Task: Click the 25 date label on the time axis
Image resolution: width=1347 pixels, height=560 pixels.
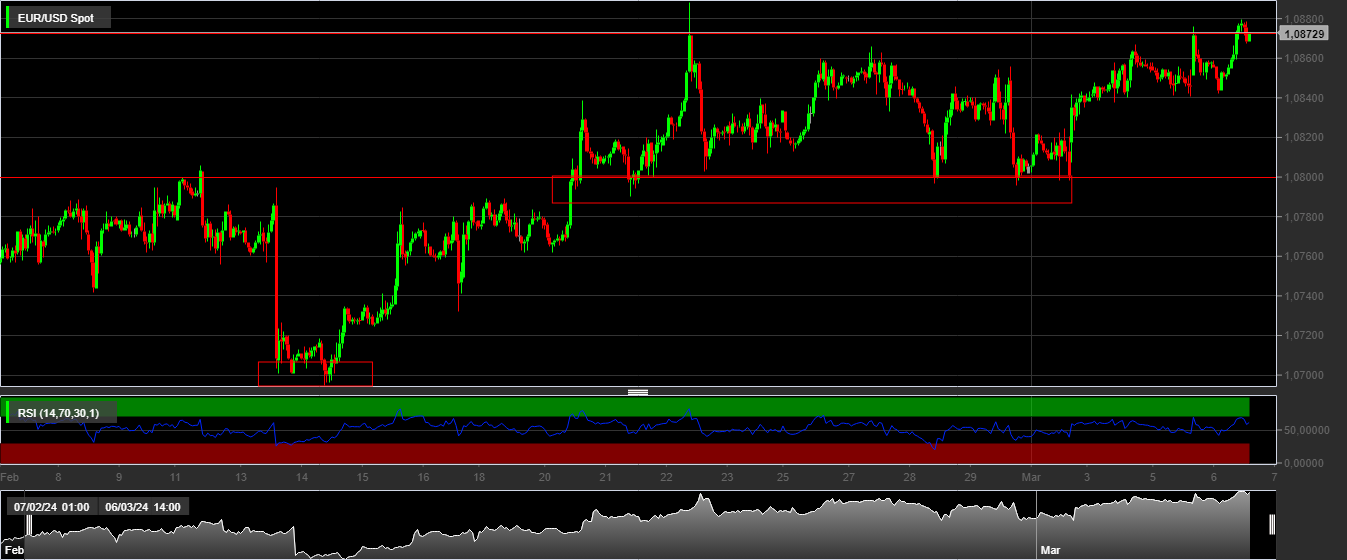Action: tap(783, 477)
